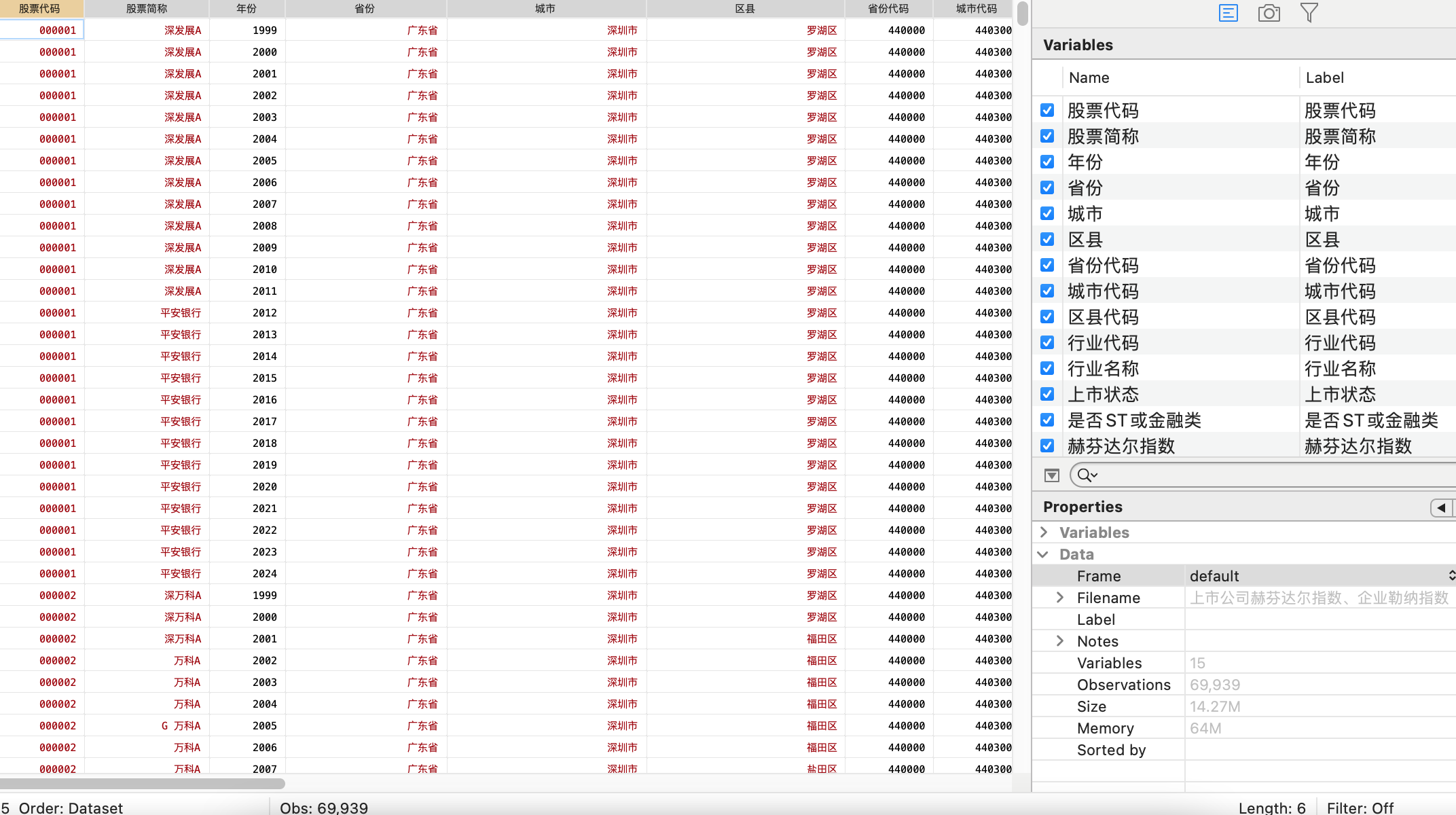Click the Label column header
Screen dimensions: 1456x815
[1324, 77]
